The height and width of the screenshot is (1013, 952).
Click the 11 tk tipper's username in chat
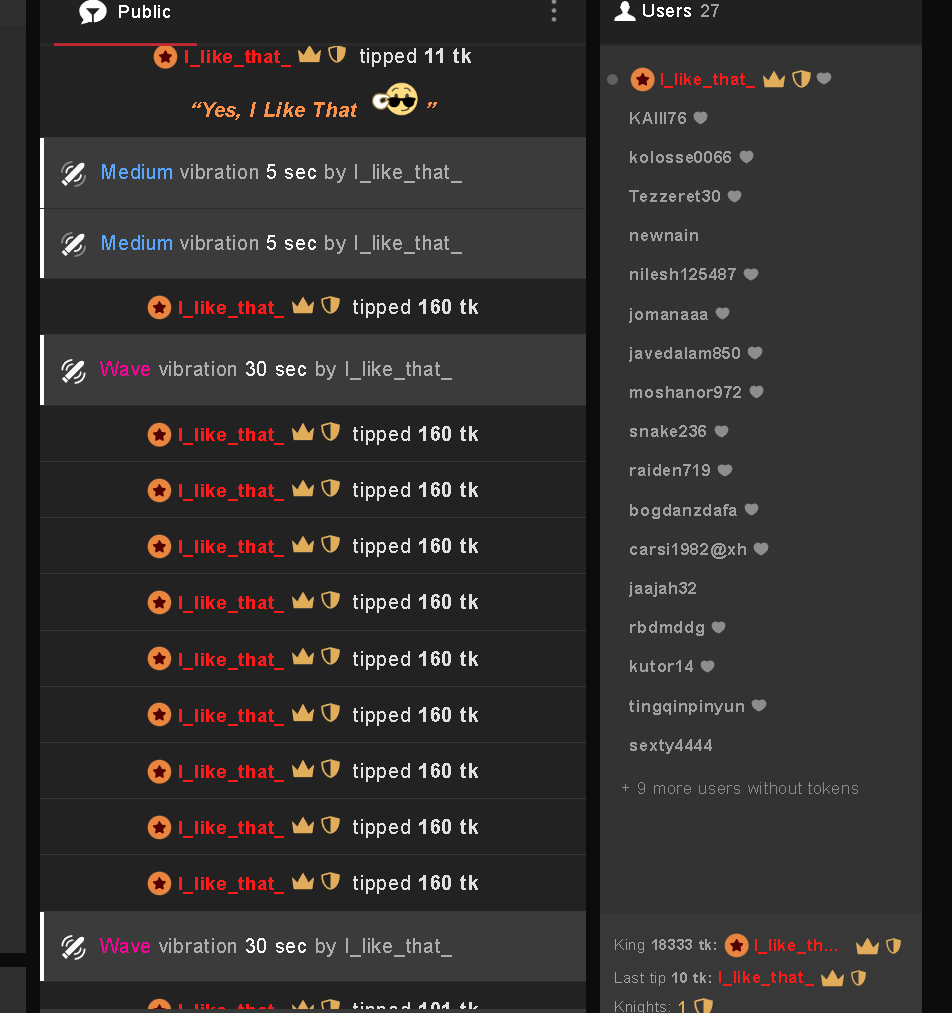click(x=237, y=57)
